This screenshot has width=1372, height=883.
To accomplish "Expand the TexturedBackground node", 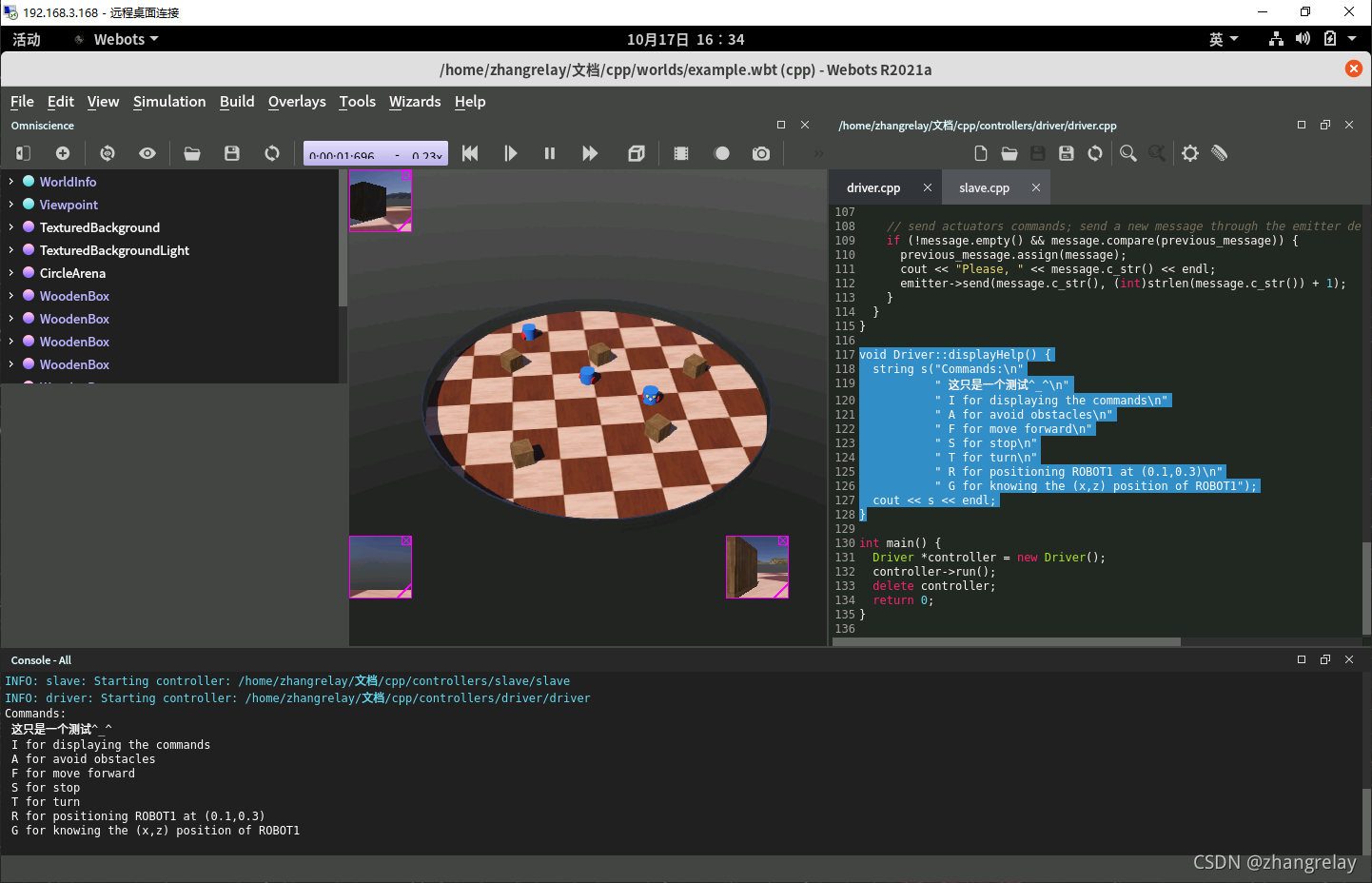I will pos(11,227).
